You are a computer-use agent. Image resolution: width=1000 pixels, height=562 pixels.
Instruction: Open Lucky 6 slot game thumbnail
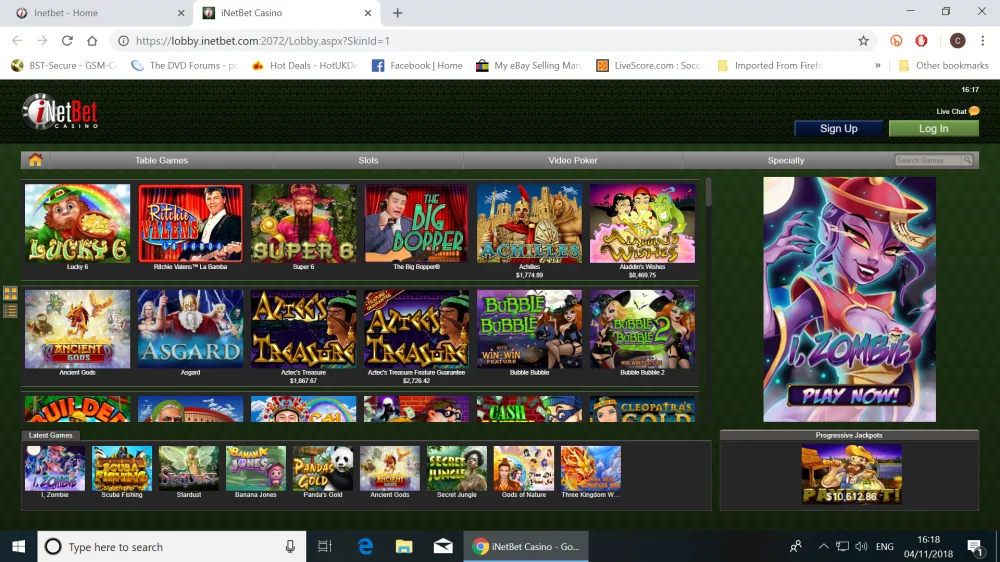(x=77, y=223)
